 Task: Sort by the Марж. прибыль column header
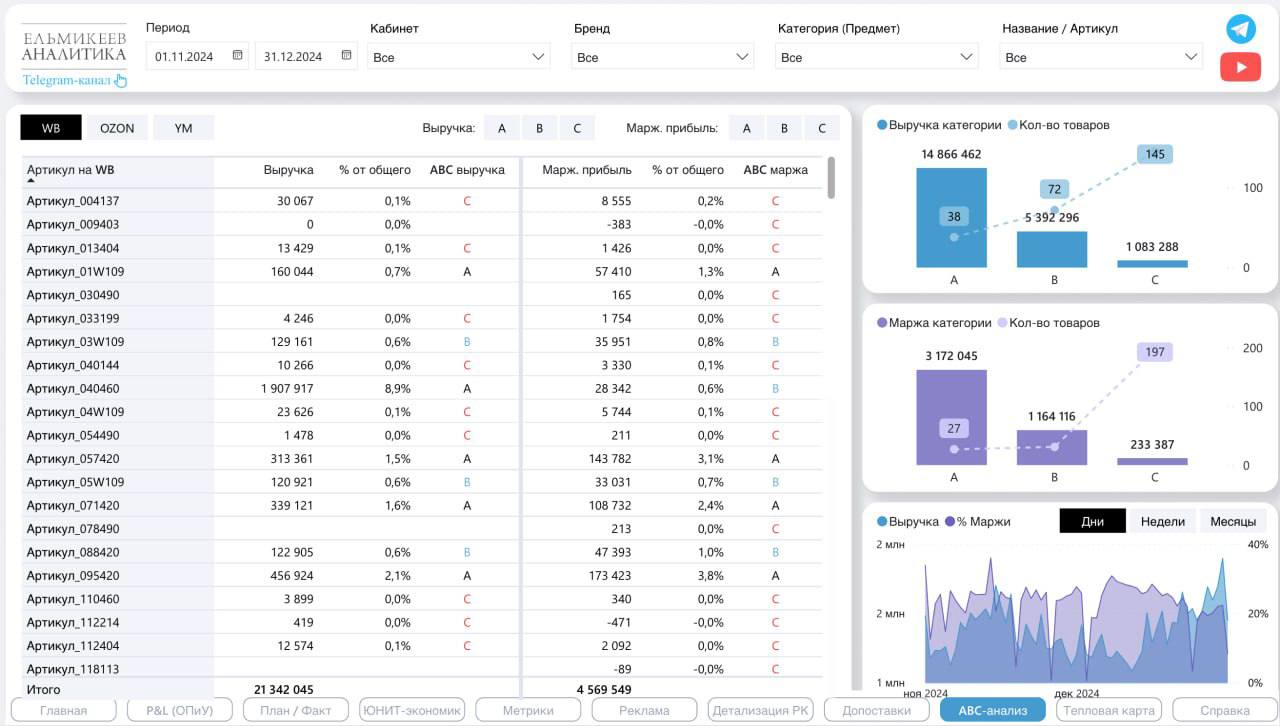[587, 170]
